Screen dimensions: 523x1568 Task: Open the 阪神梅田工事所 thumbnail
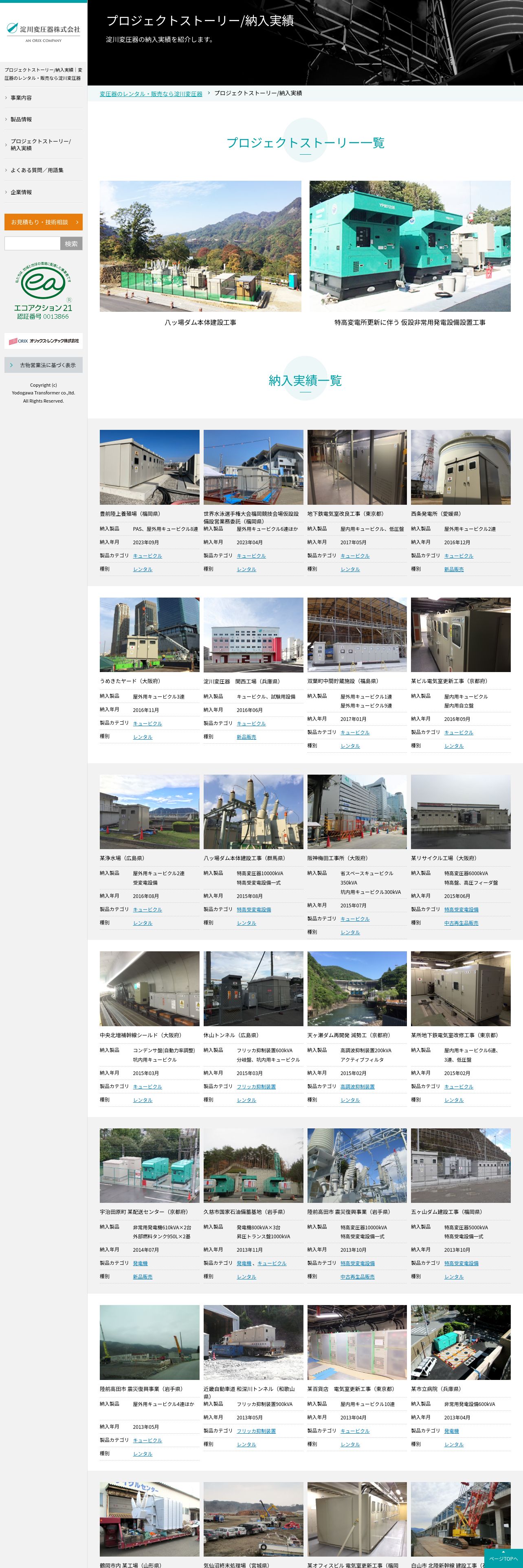click(357, 811)
